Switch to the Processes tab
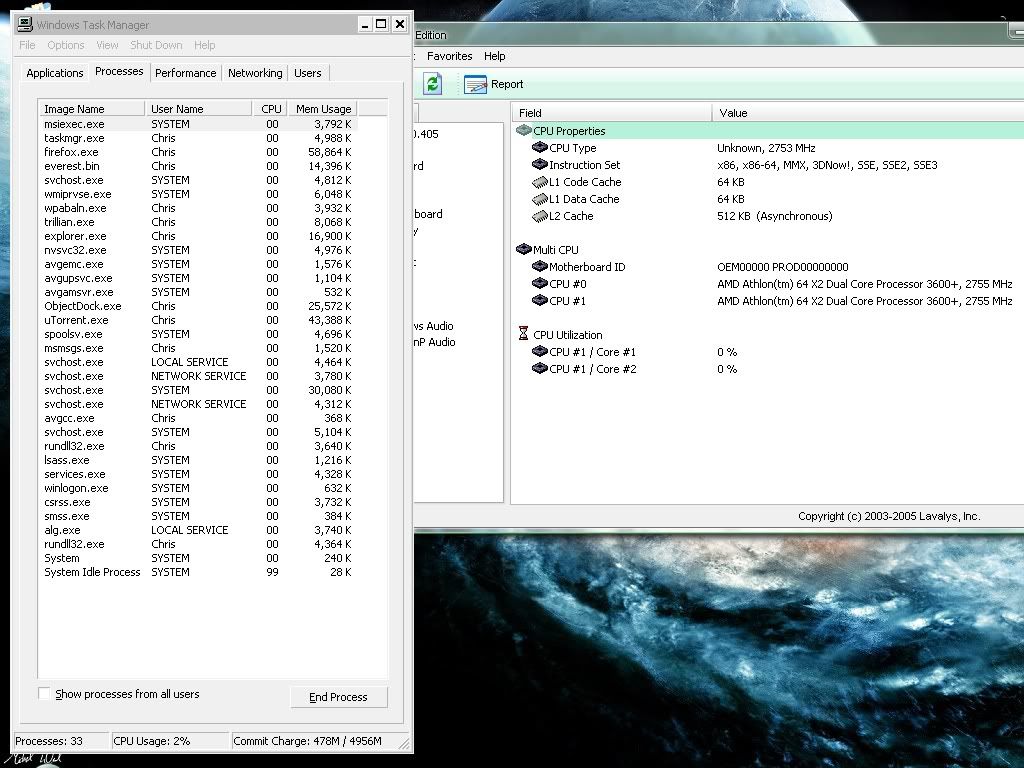The image size is (1024, 768). click(119, 71)
